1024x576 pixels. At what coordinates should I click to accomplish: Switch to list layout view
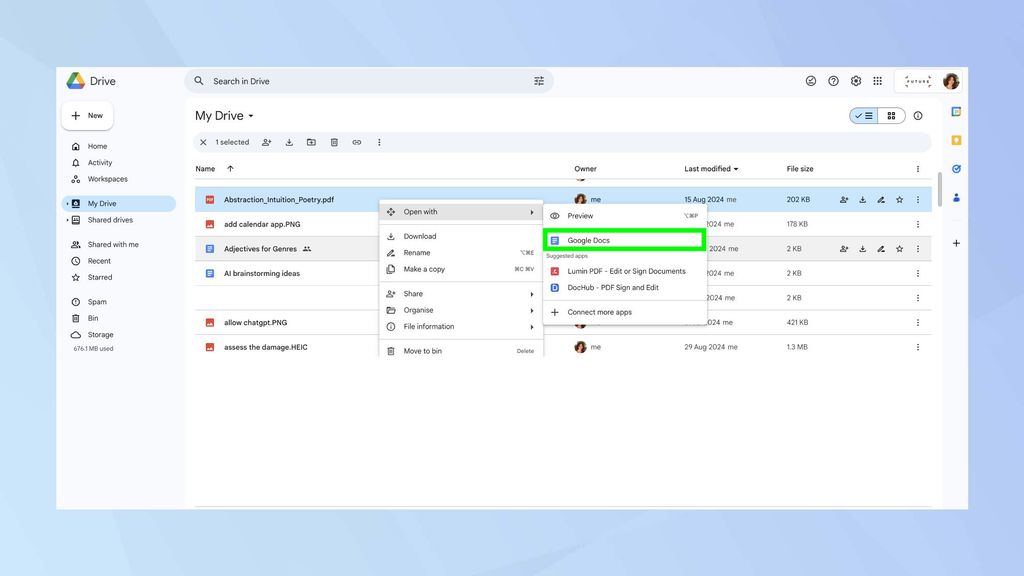[x=864, y=116]
